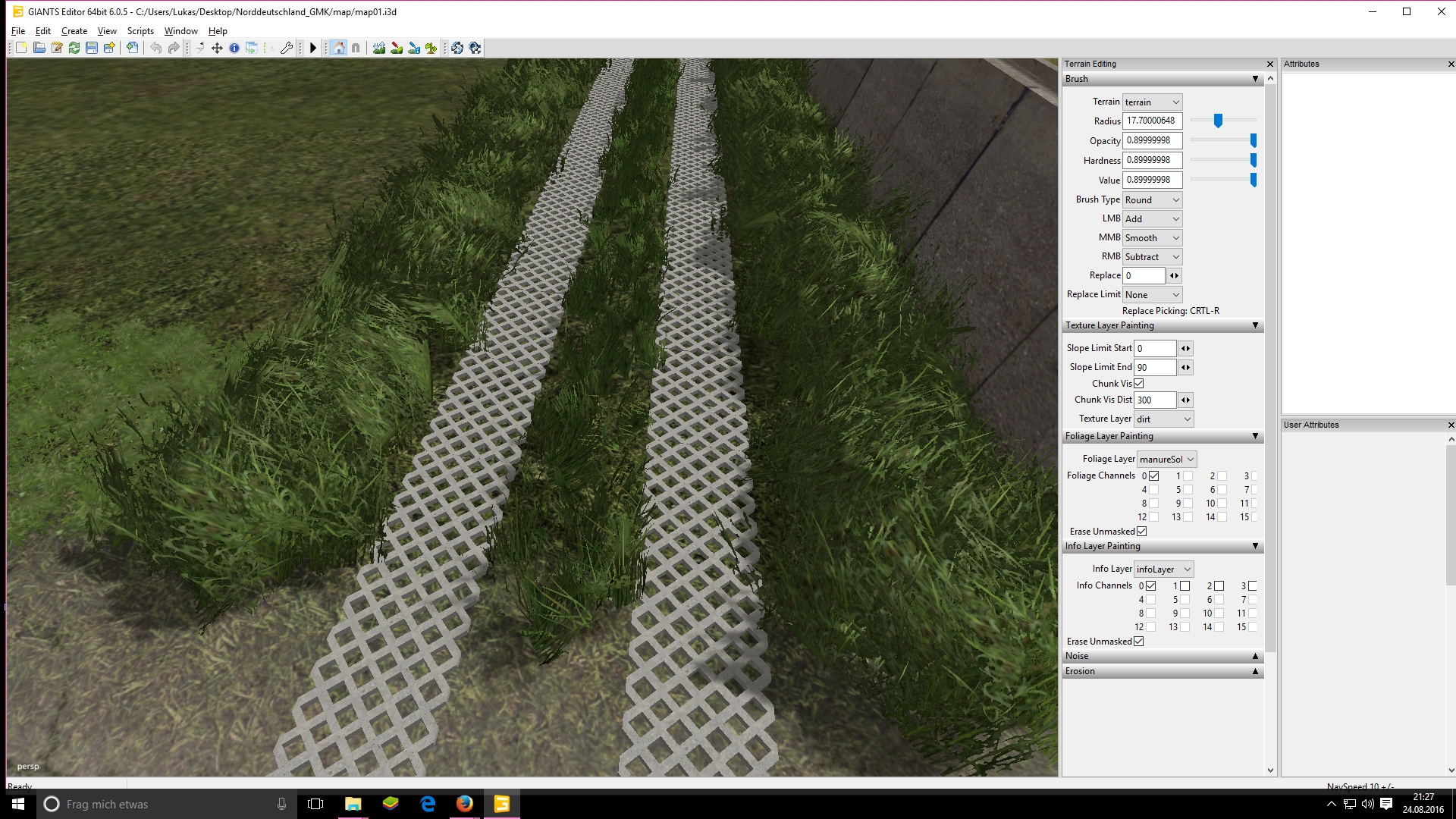Screen dimensions: 1456x819
Task: Close the Terrain Editing panel
Action: tap(1270, 64)
